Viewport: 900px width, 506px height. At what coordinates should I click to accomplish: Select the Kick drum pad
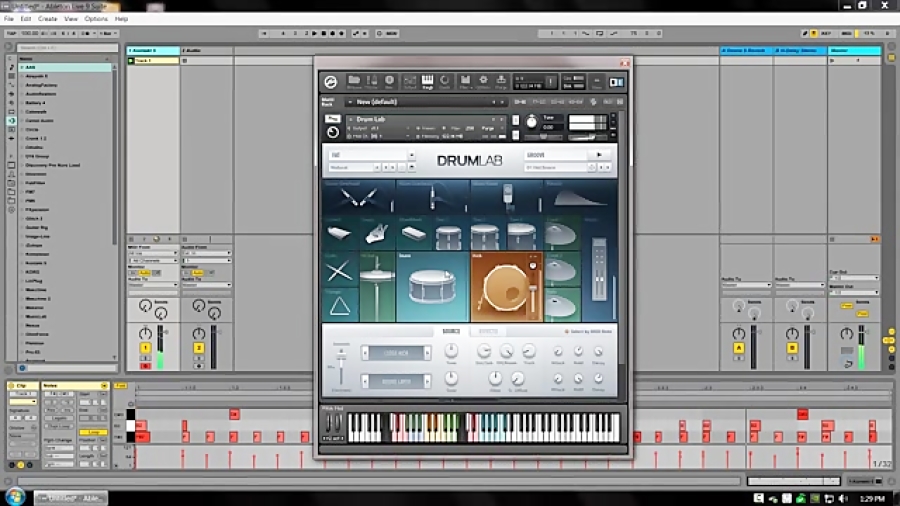[x=506, y=287]
